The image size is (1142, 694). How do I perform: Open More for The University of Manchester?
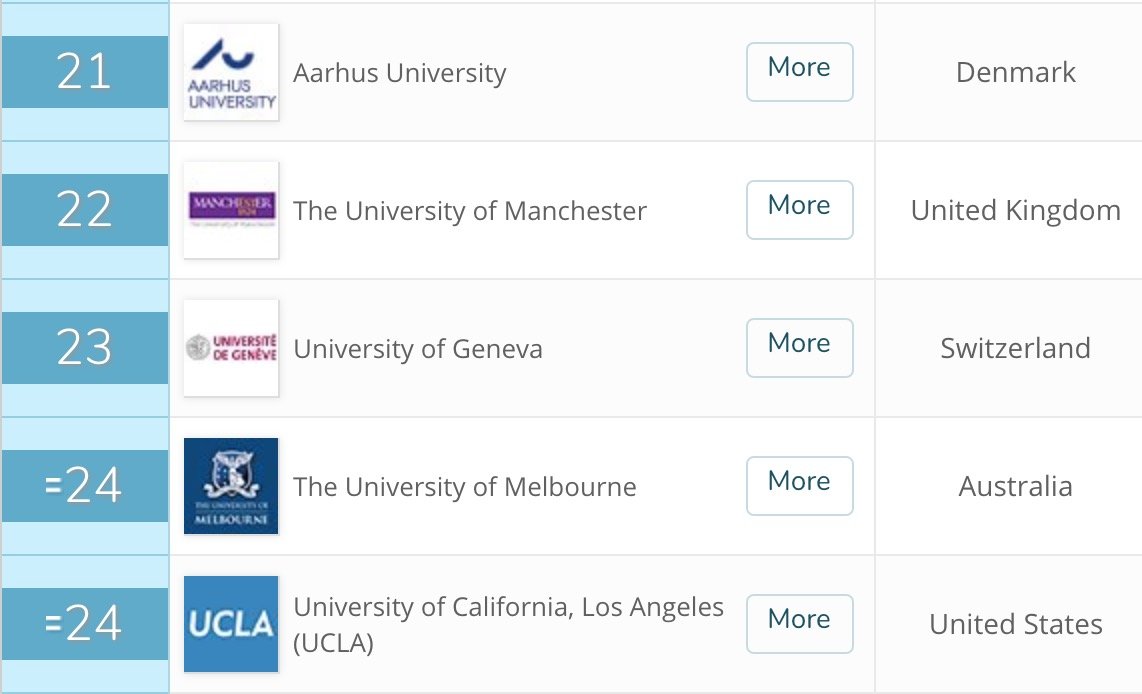800,210
